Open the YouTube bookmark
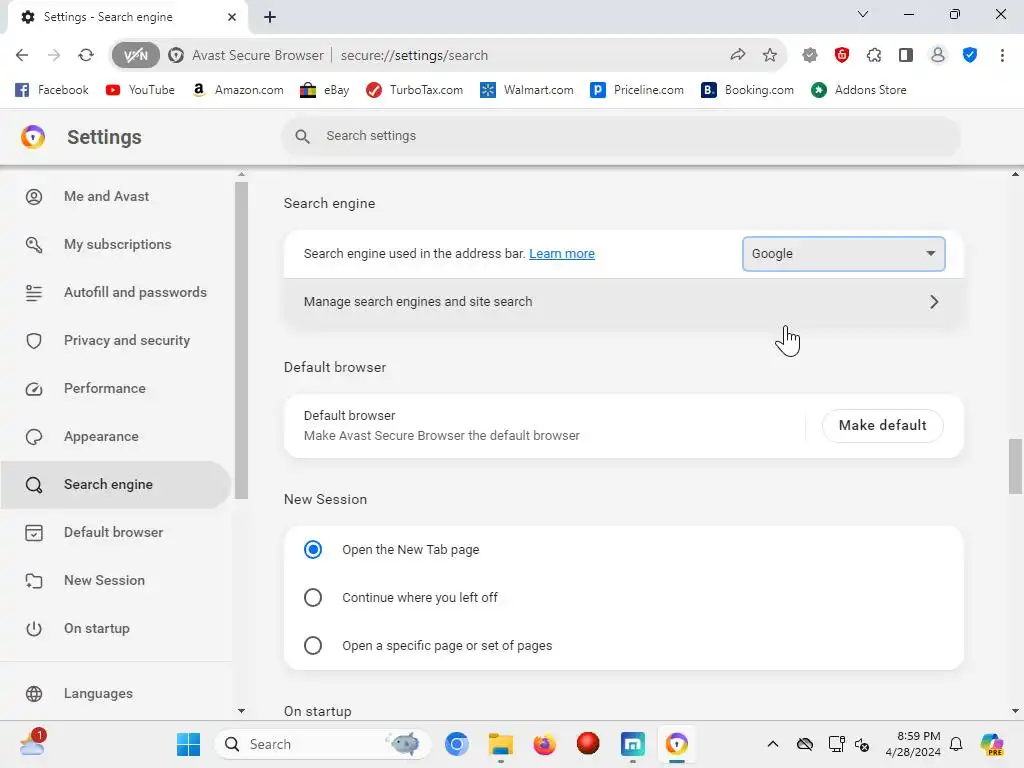 [x=140, y=90]
